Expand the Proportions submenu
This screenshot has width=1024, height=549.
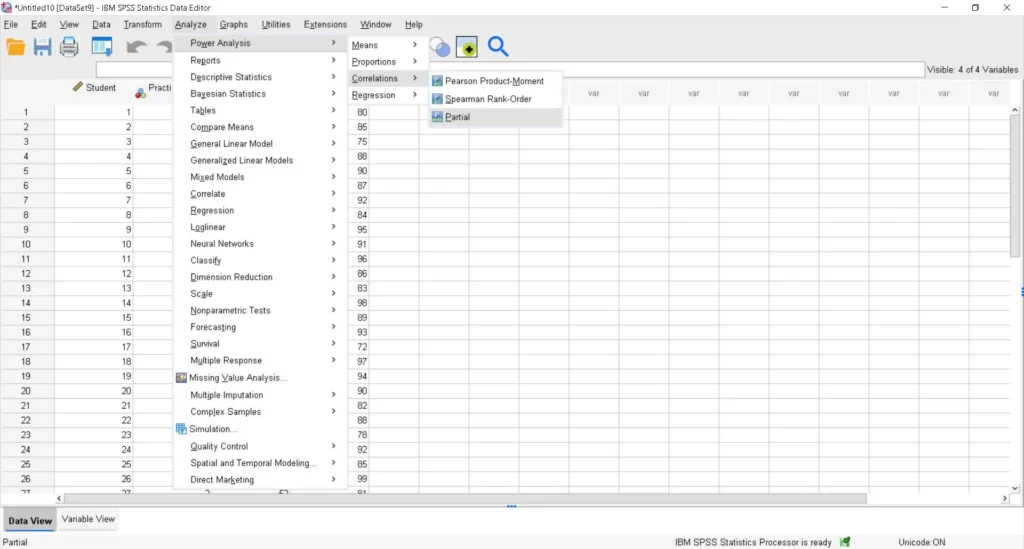pyautogui.click(x=386, y=62)
